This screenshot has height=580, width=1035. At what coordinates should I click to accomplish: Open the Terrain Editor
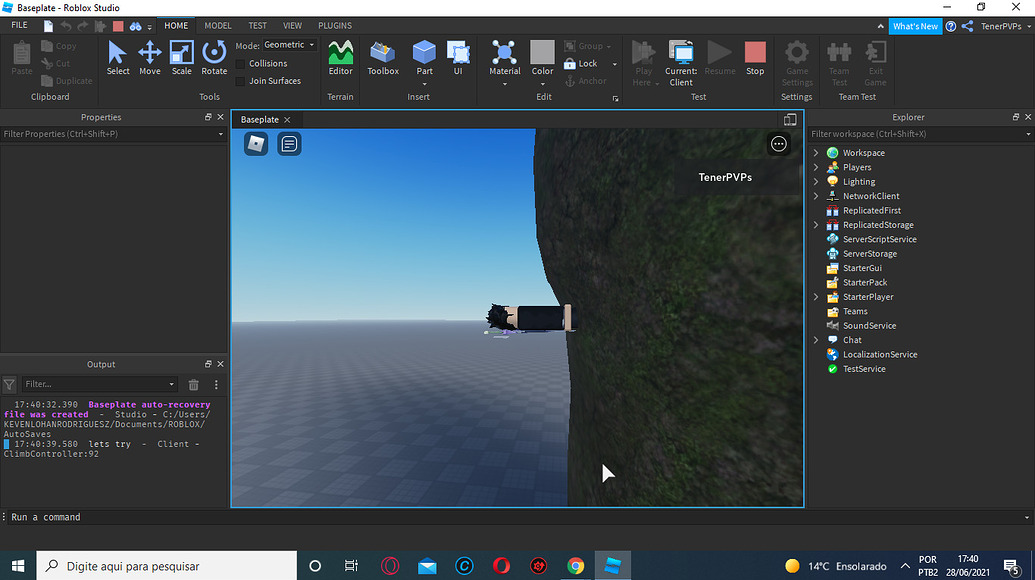click(x=341, y=59)
